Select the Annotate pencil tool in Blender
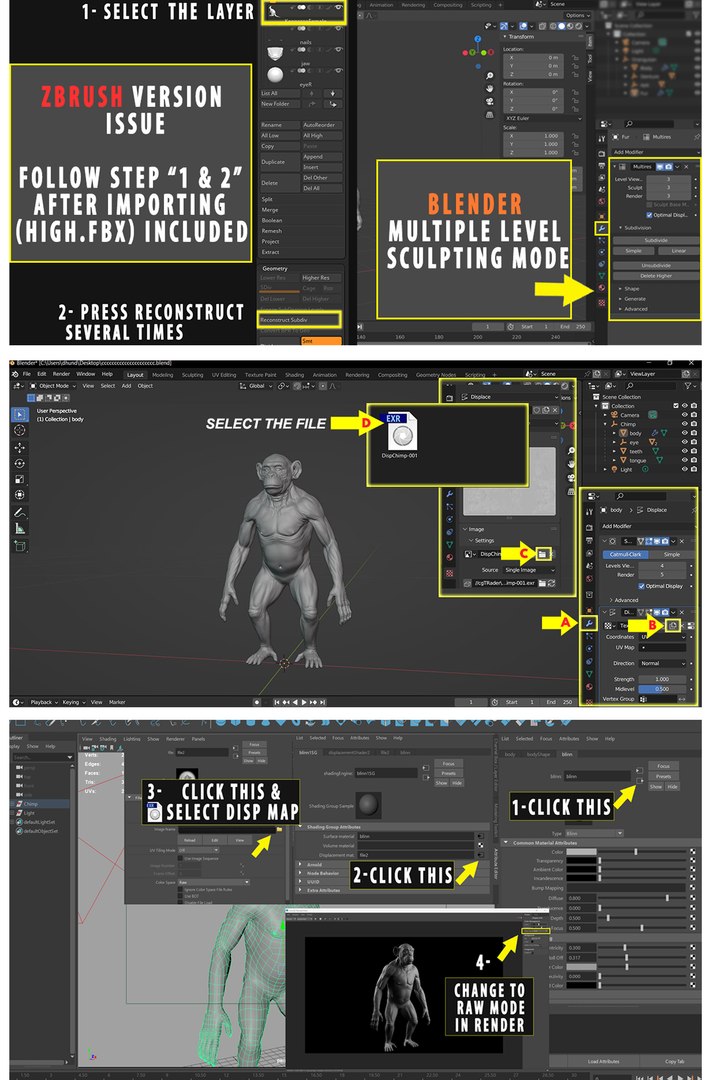The height and width of the screenshot is (1080, 710). click(19, 513)
